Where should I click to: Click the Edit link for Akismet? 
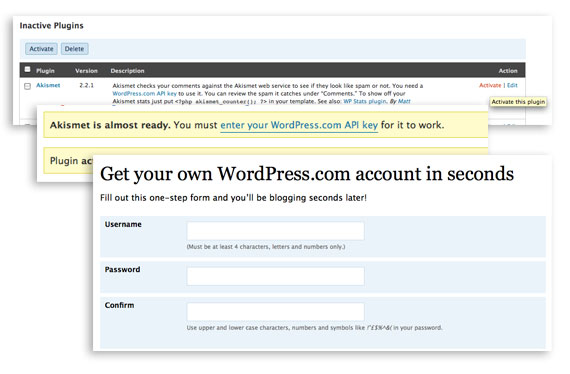(x=512, y=85)
